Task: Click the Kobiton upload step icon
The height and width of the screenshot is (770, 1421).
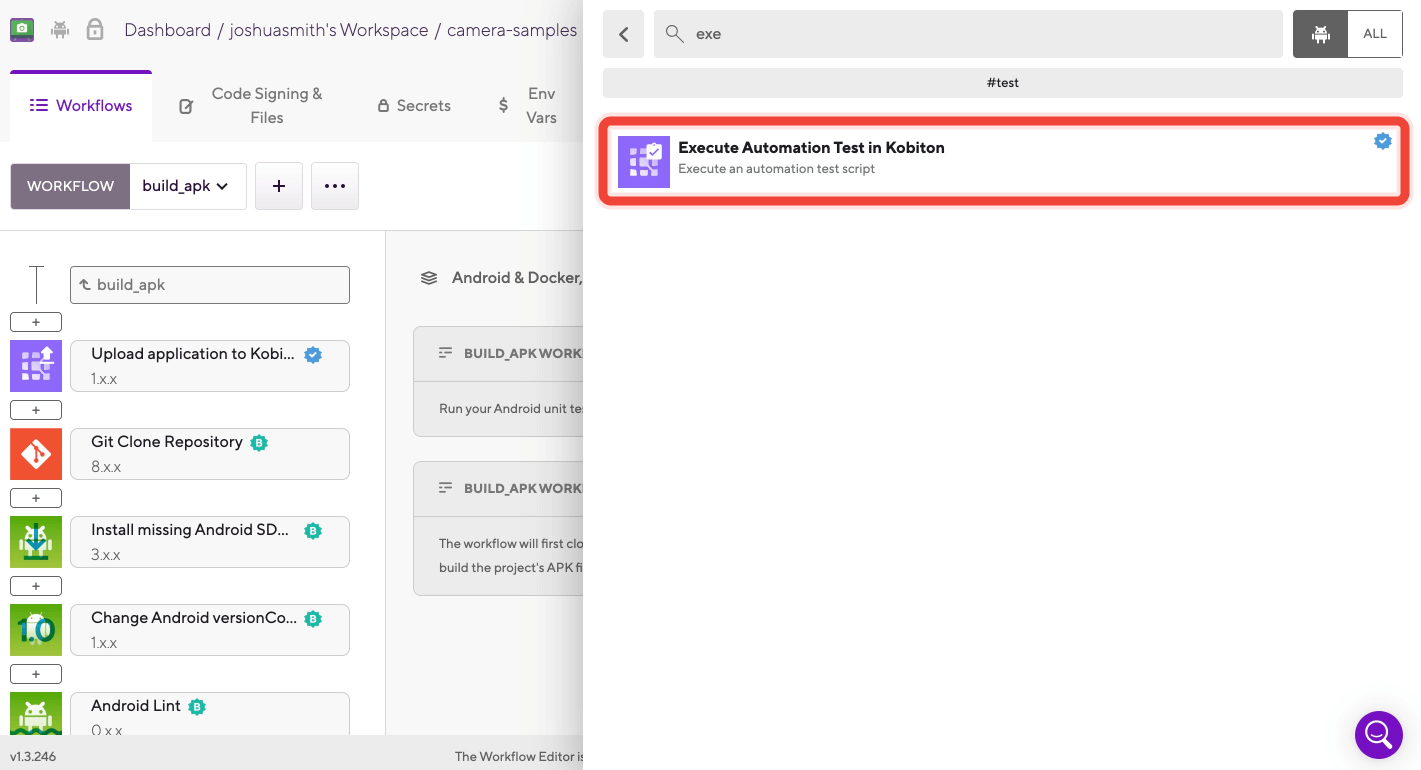Action: pyautogui.click(x=36, y=366)
